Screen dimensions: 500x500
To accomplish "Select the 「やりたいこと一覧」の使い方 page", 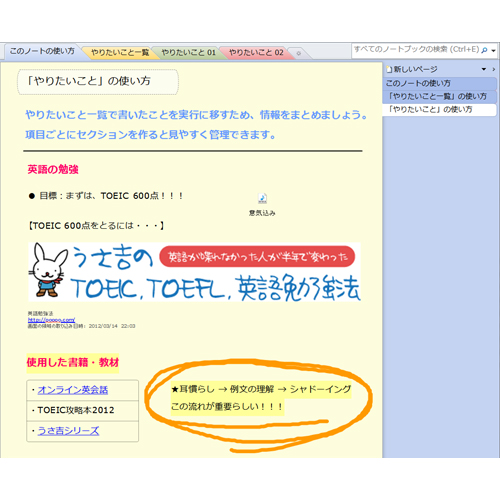I will (439, 96).
